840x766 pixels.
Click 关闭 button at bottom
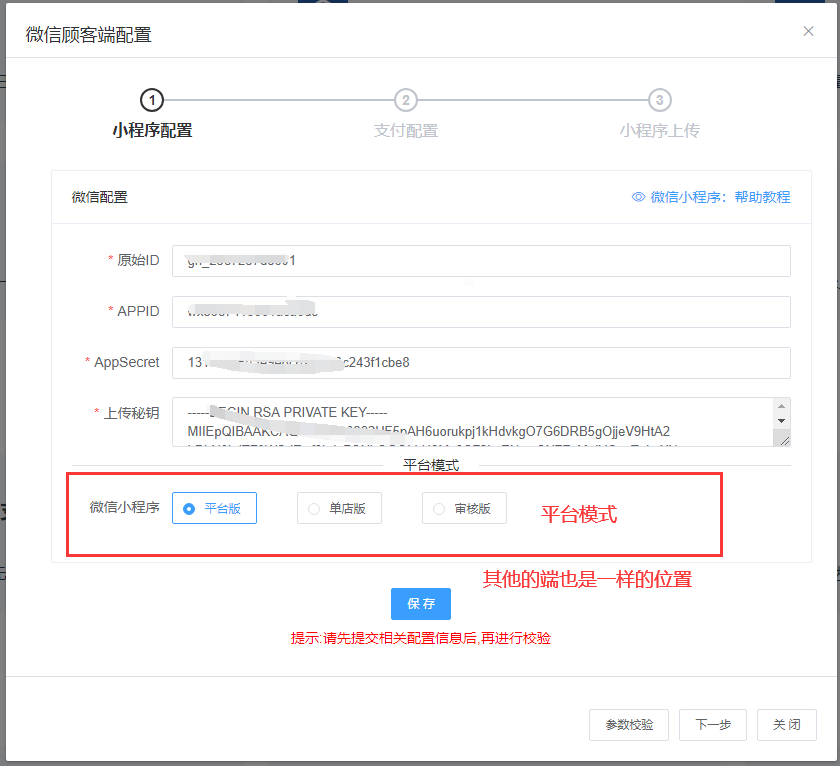[x=786, y=725]
